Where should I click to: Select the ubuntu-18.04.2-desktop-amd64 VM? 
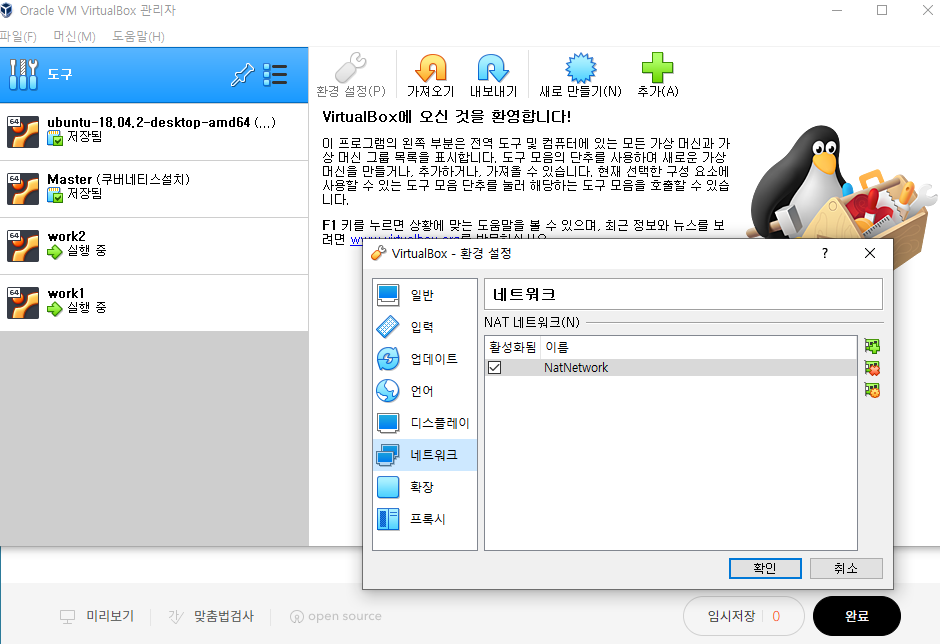click(154, 132)
